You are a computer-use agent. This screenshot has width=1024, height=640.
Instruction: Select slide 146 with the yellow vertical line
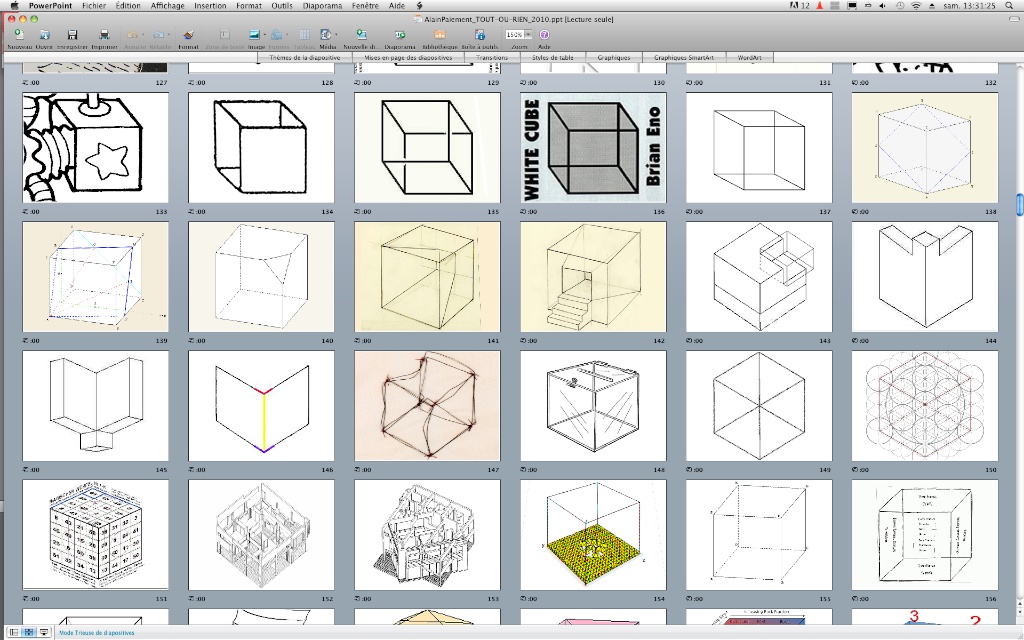[x=261, y=406]
